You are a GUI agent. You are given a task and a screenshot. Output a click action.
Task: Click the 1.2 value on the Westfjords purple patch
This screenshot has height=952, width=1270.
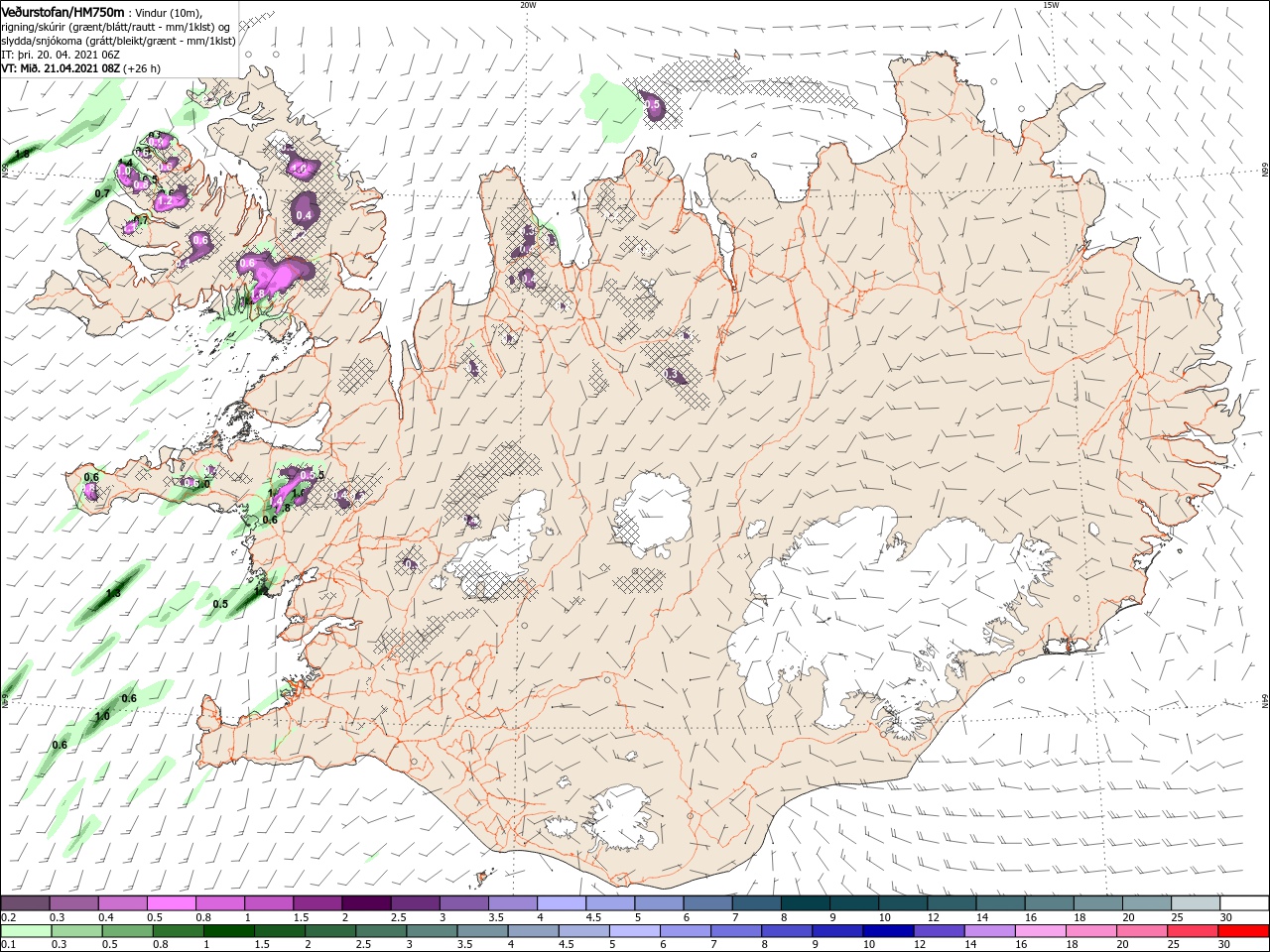[x=166, y=200]
